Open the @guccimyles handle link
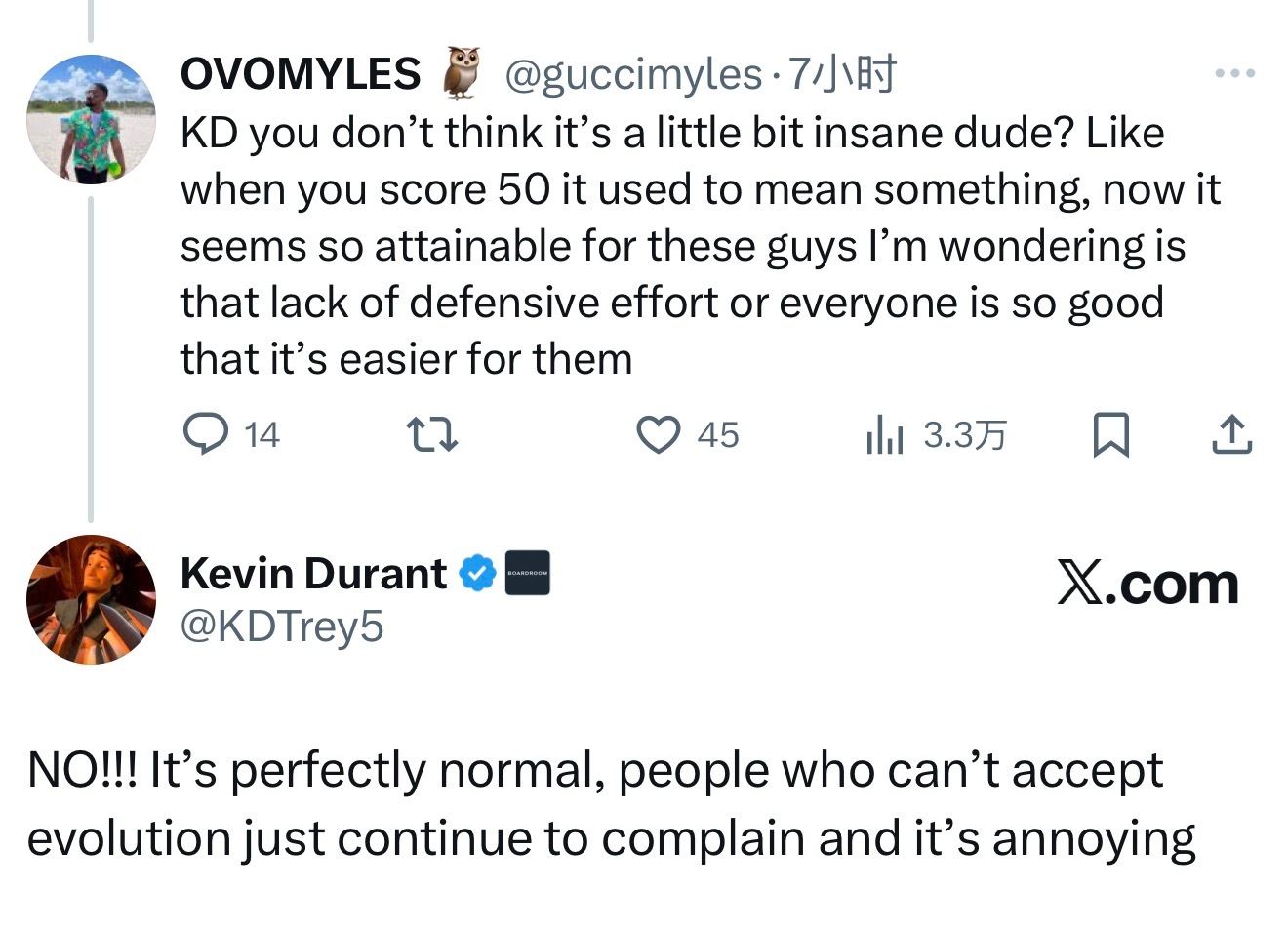The height and width of the screenshot is (931, 1288). (x=632, y=74)
